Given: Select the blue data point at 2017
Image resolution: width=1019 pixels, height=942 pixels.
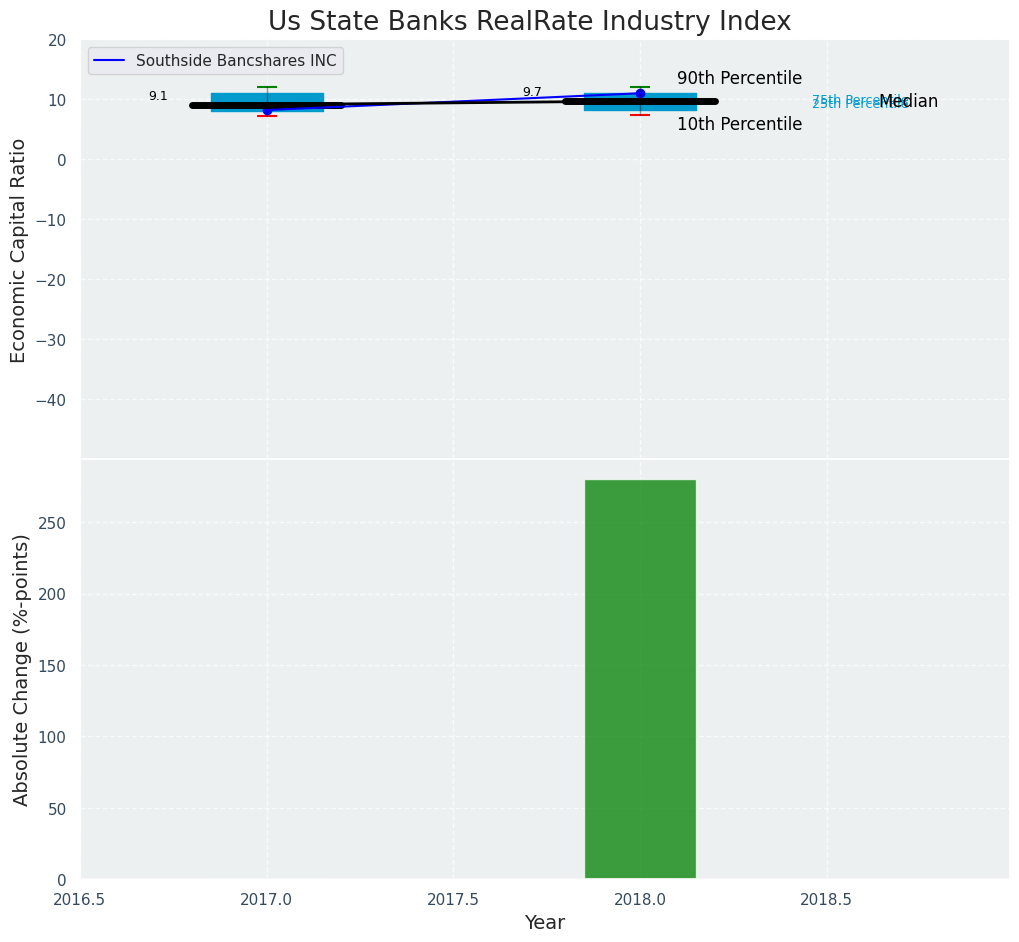Looking at the screenshot, I should coord(267,110).
